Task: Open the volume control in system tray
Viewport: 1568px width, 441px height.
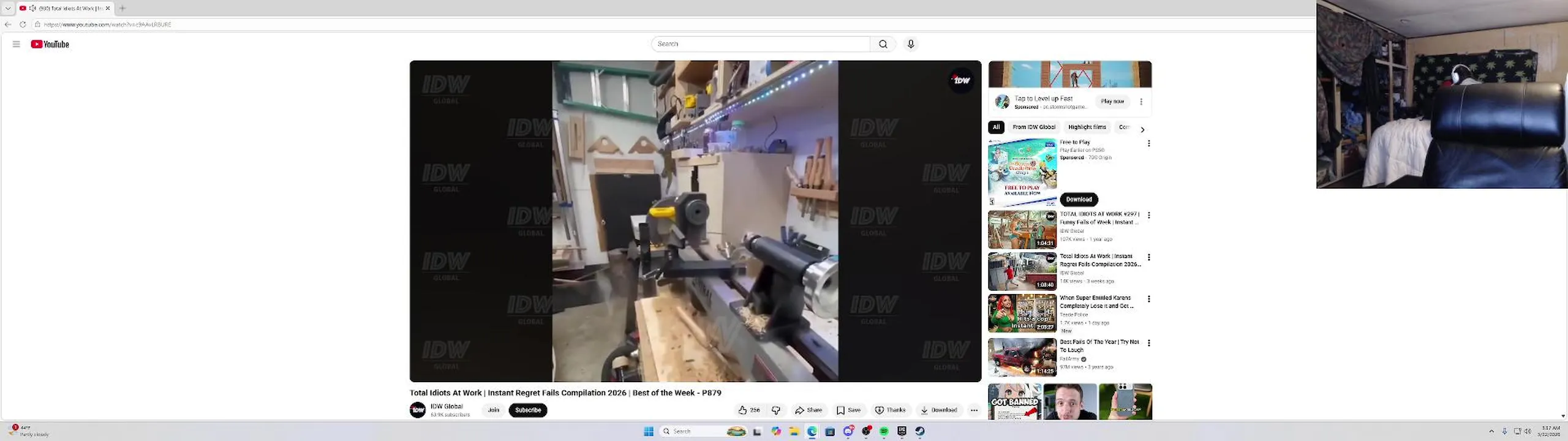Action: (1528, 431)
